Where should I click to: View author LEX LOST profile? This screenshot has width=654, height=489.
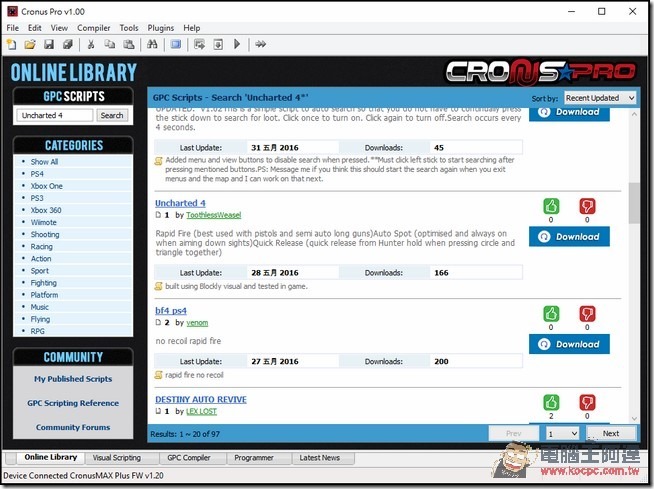click(201, 411)
